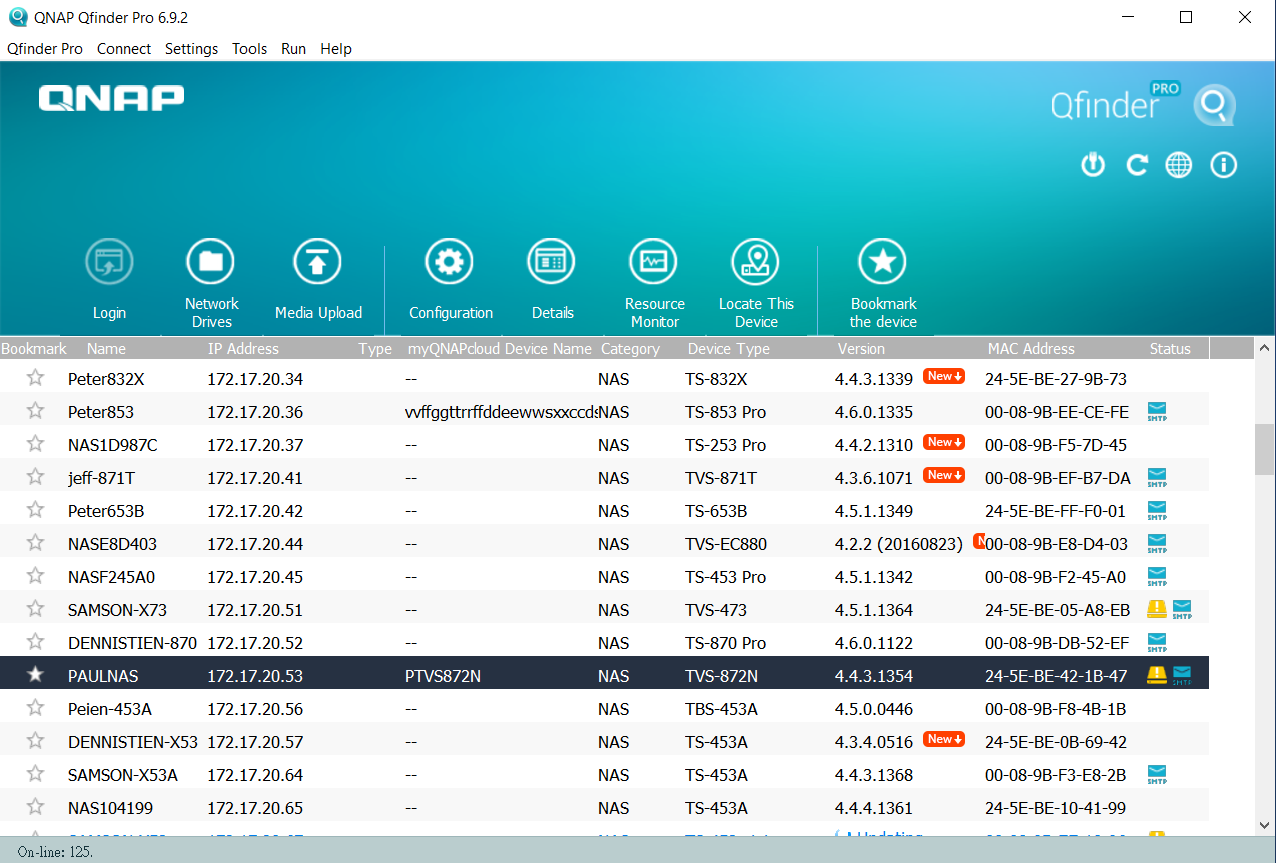Click warning icon on PAULNAS row

[x=1157, y=674]
